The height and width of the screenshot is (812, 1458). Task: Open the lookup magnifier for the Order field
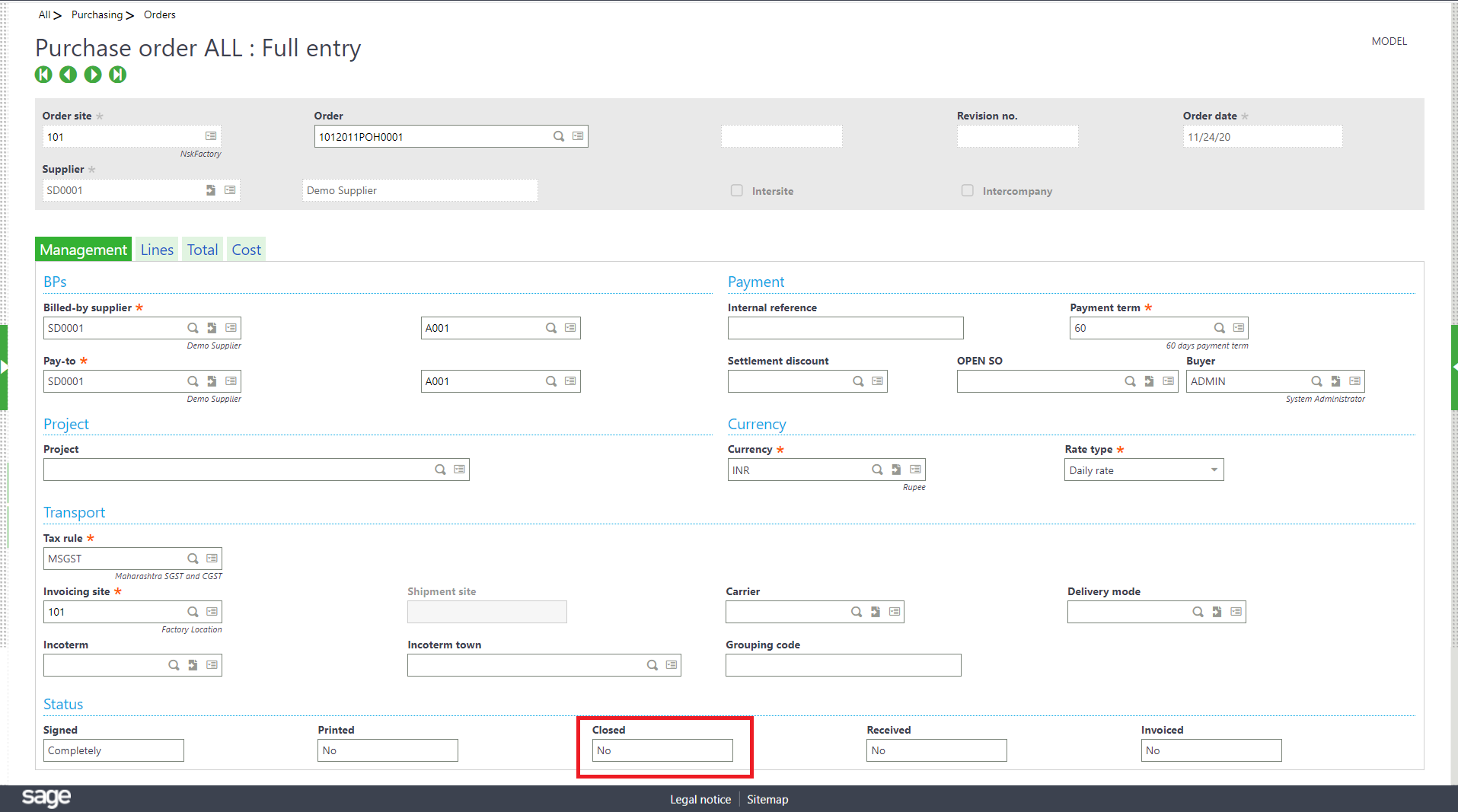click(x=558, y=136)
